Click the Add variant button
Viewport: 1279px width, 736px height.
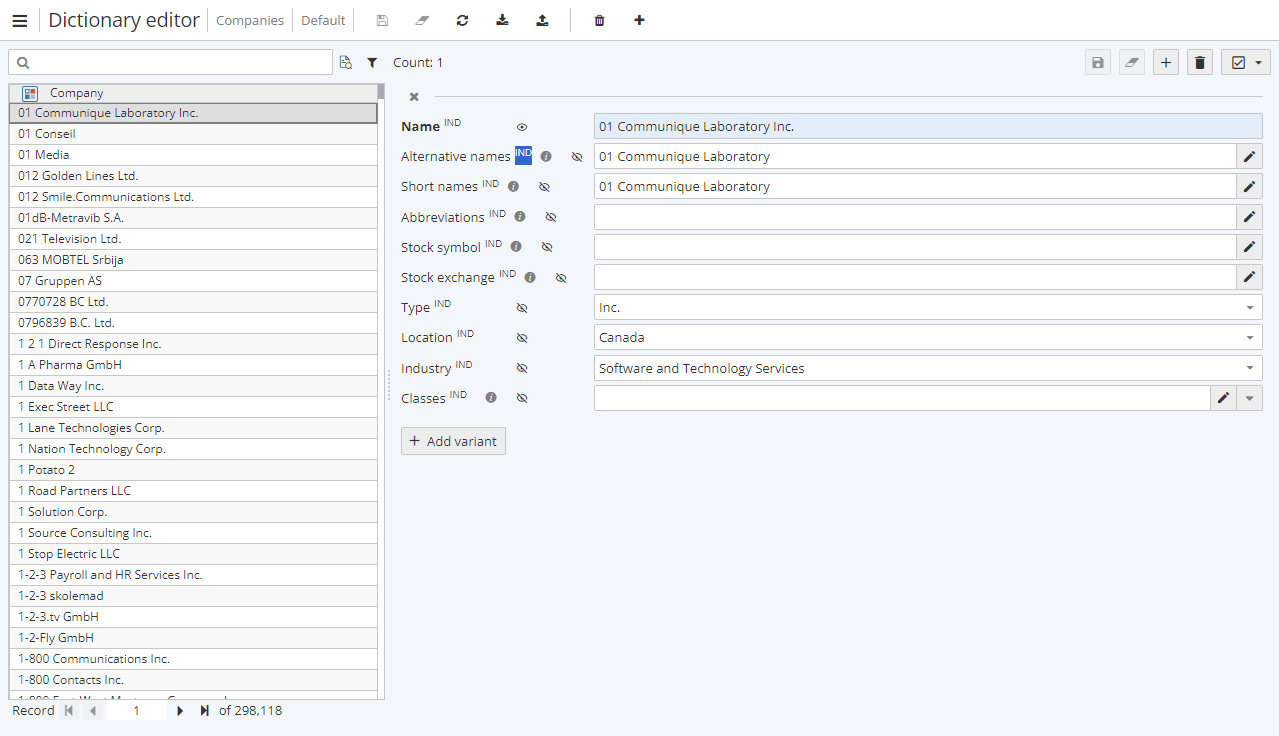coord(453,441)
